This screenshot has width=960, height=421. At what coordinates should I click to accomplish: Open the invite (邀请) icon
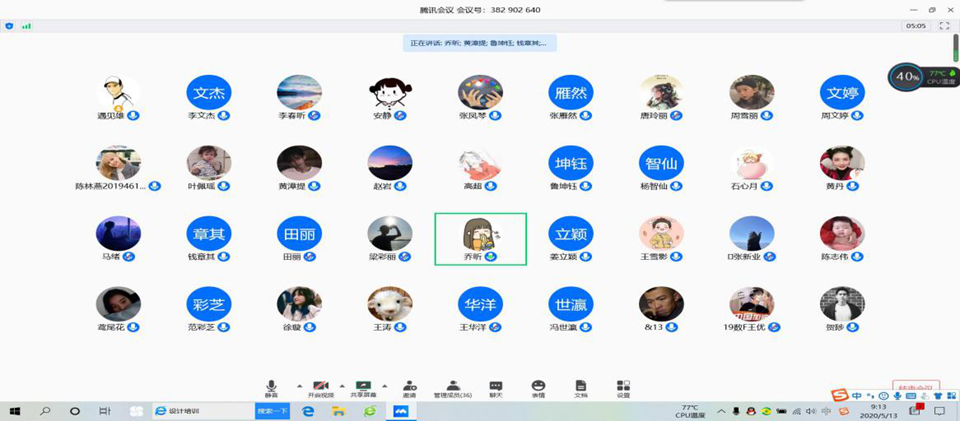tap(409, 386)
